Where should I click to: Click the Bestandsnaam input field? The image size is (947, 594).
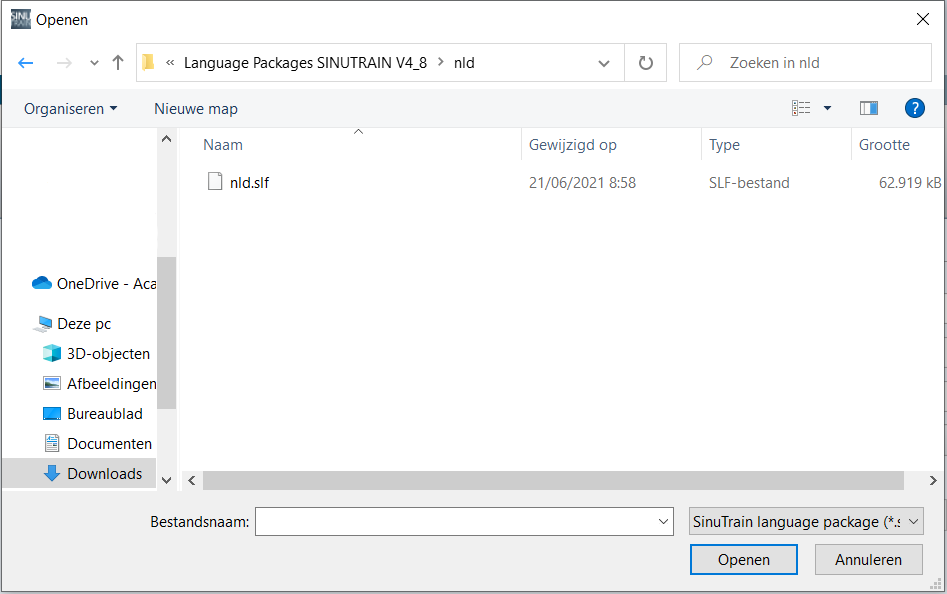[x=464, y=522]
